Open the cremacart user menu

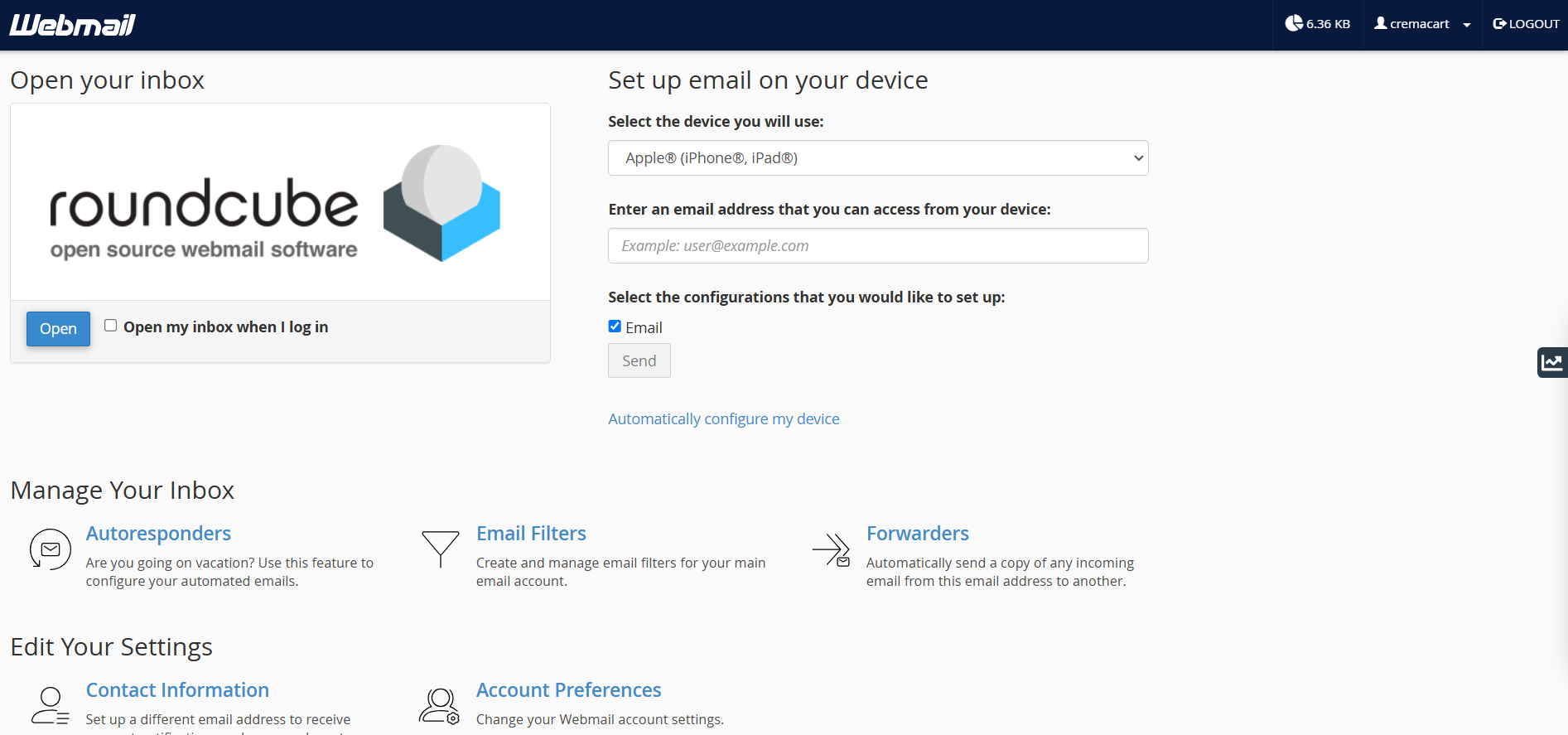coord(1422,24)
